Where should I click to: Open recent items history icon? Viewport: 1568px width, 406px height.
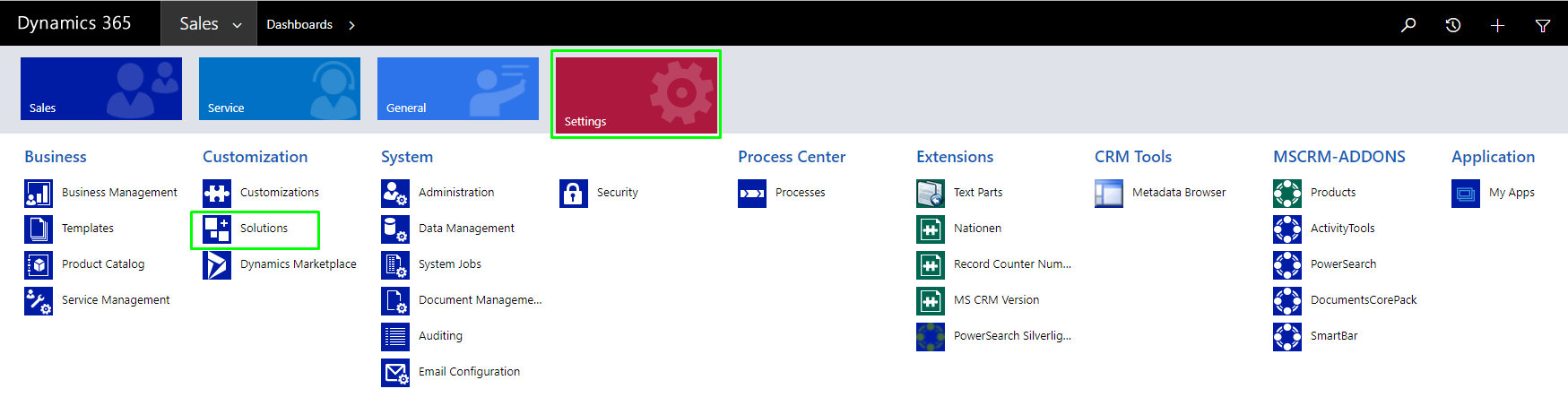1453,25
